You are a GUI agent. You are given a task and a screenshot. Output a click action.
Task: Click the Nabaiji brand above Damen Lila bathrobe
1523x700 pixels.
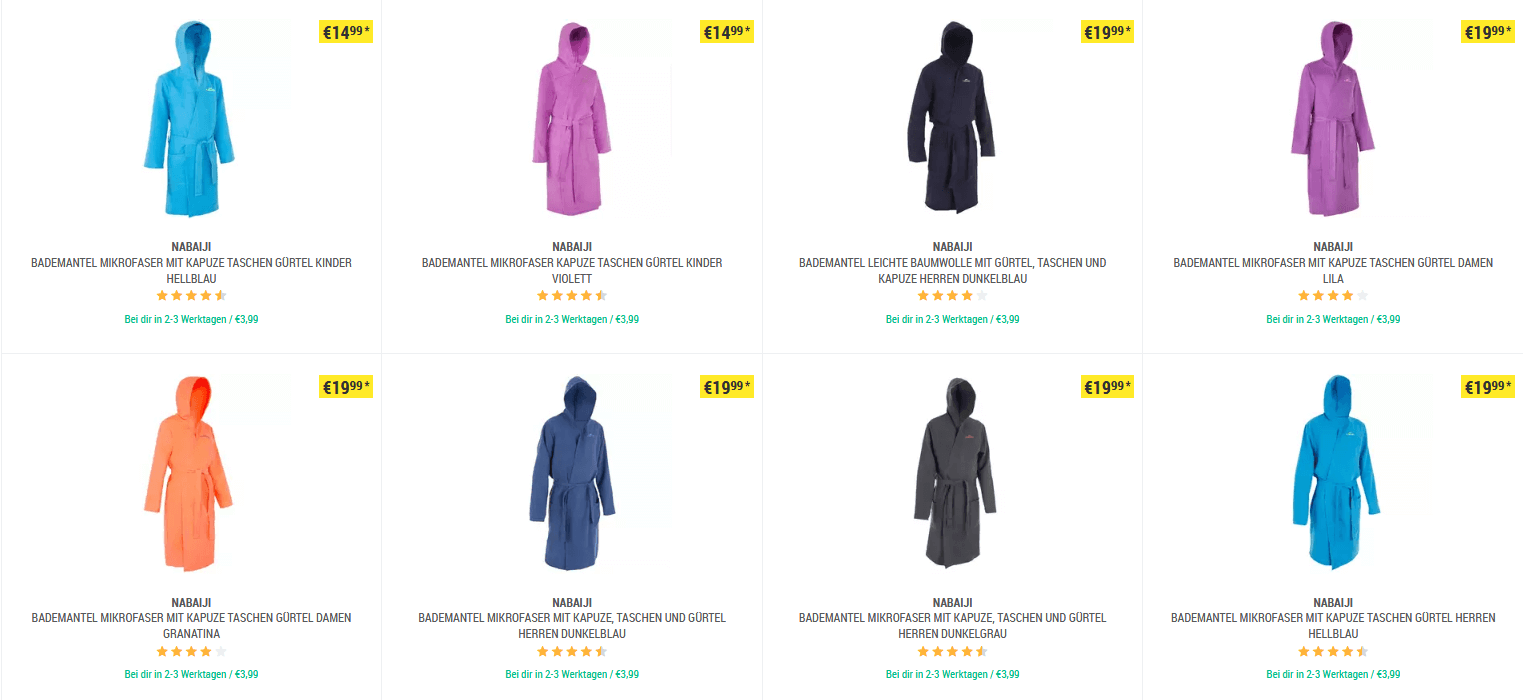click(x=1333, y=246)
